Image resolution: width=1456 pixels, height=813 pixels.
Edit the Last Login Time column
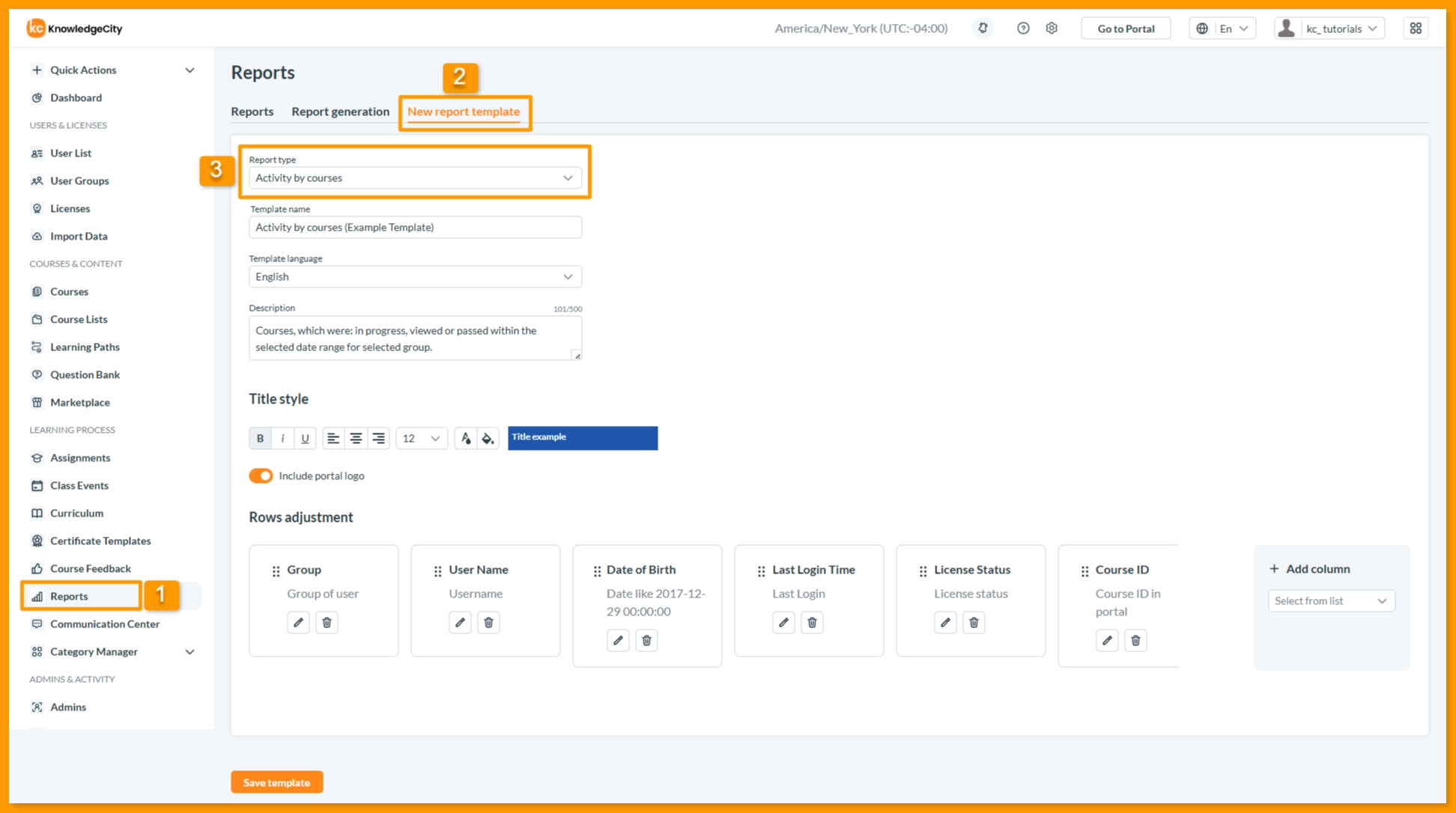783,622
